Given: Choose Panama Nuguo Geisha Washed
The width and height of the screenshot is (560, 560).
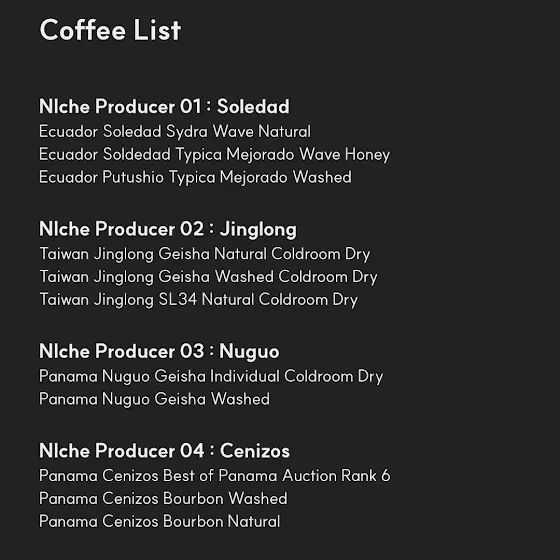Looking at the screenshot, I should (154, 399).
